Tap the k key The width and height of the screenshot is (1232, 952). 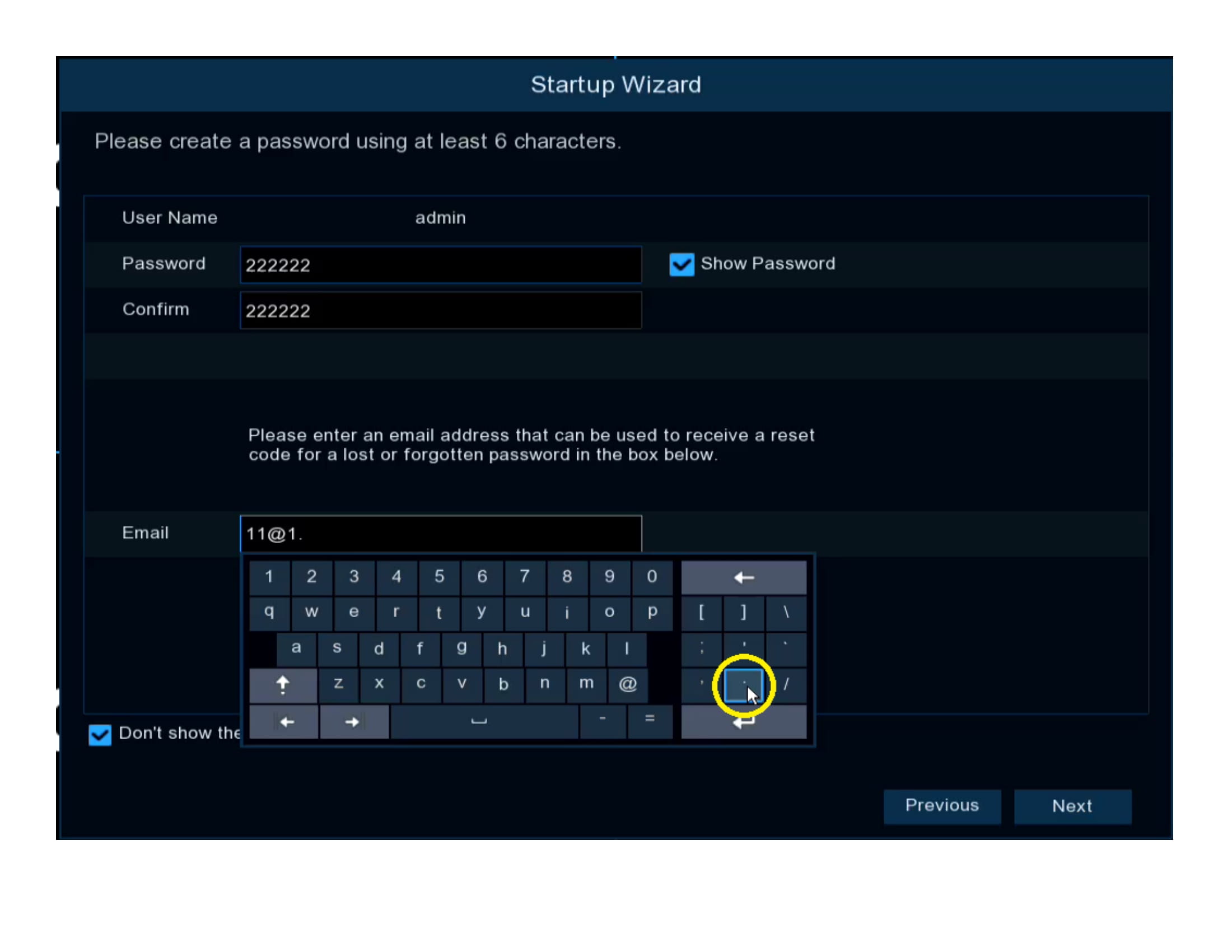(x=586, y=648)
